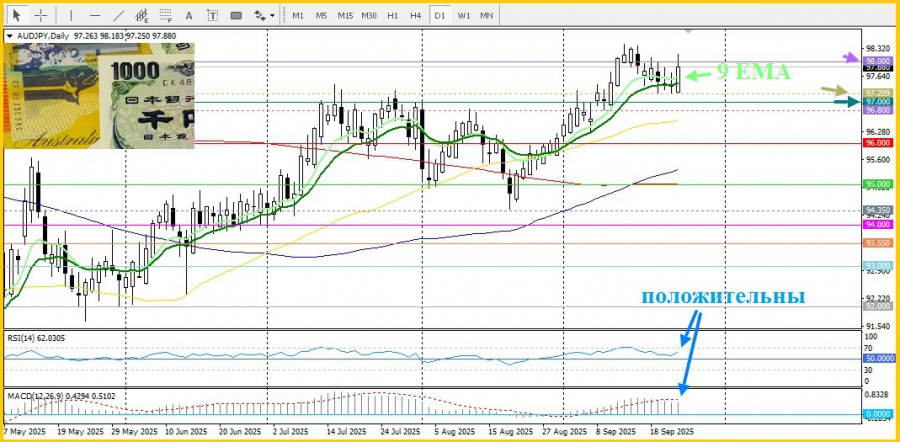Switch to the M1 timeframe
The height and width of the screenshot is (442, 900).
(x=298, y=15)
